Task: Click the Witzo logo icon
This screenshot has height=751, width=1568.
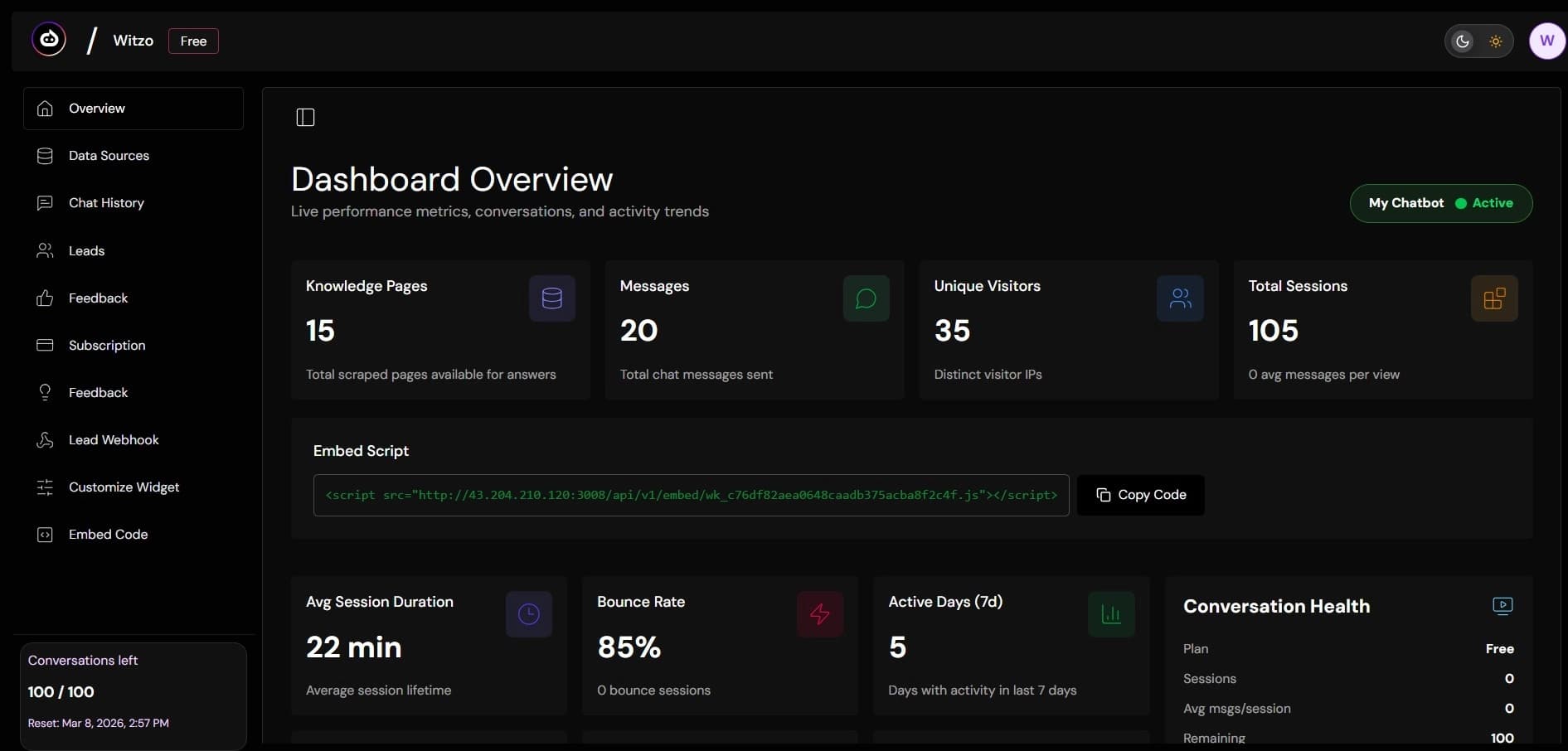Action: pyautogui.click(x=48, y=40)
